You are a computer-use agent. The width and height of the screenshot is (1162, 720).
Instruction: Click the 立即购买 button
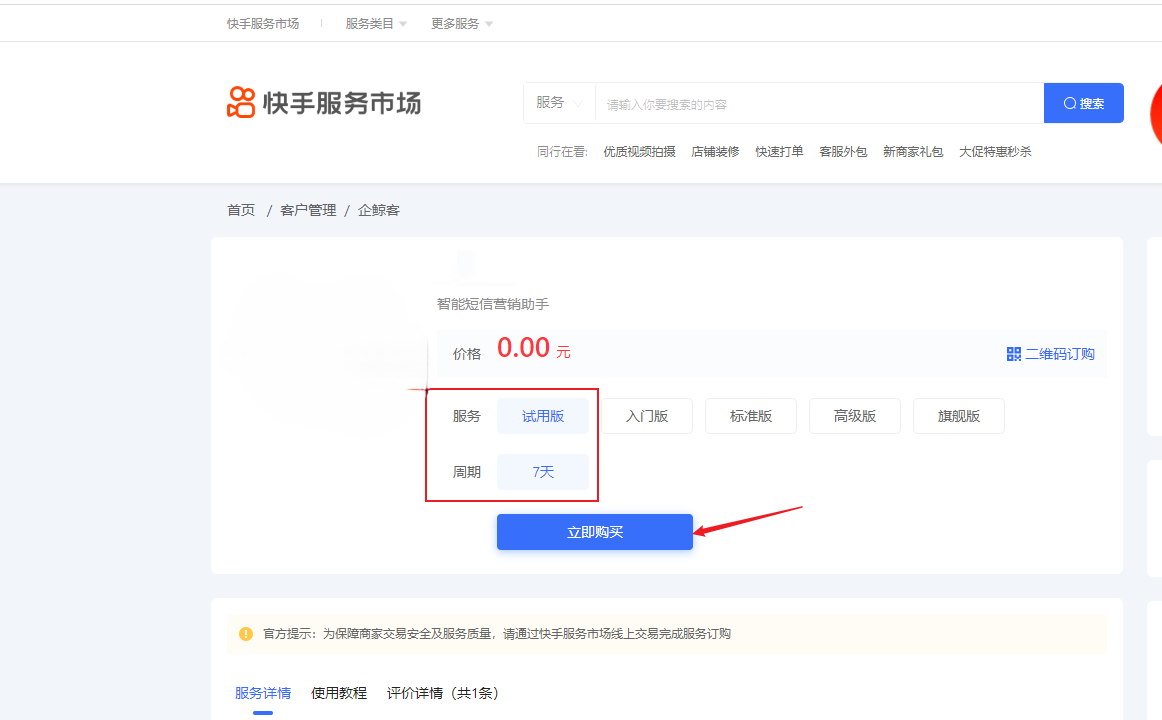click(x=594, y=532)
